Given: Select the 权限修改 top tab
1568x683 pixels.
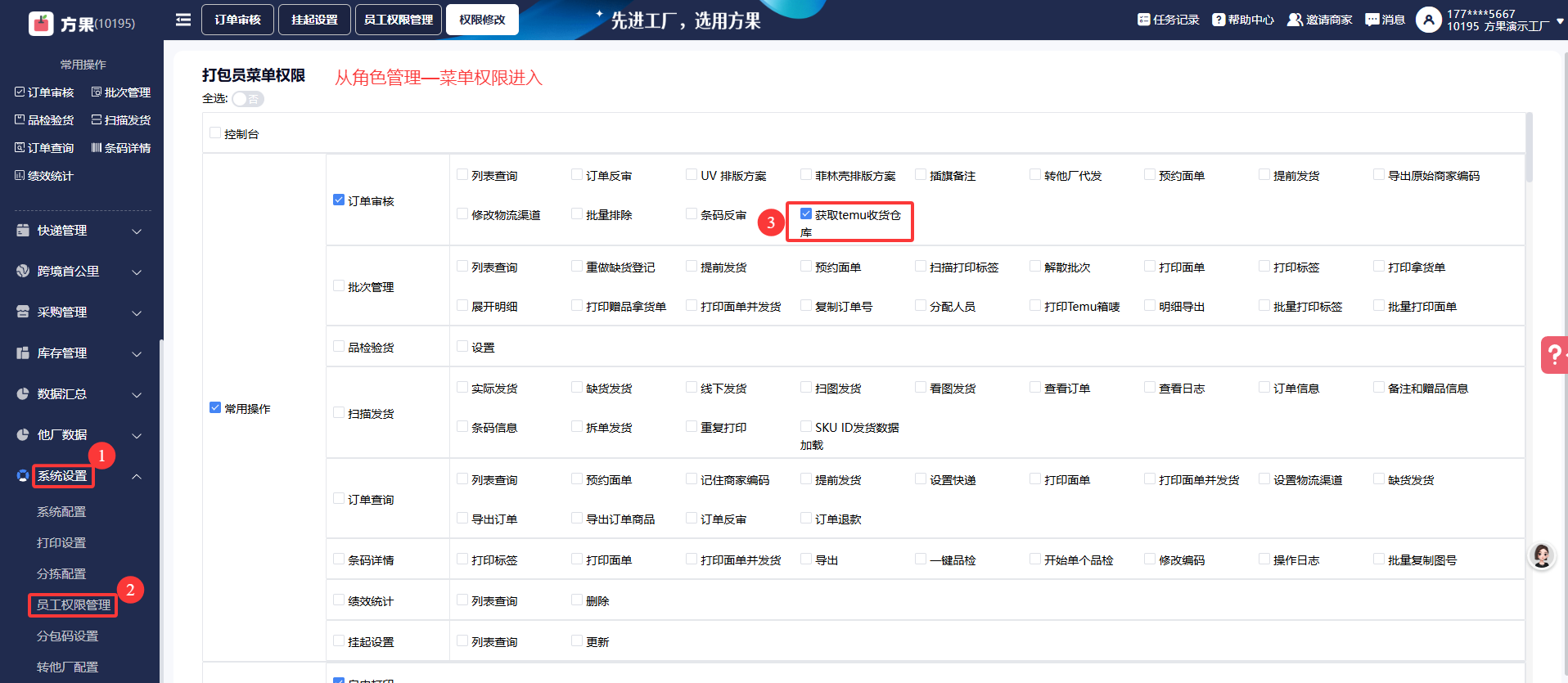Looking at the screenshot, I should pyautogui.click(x=482, y=20).
